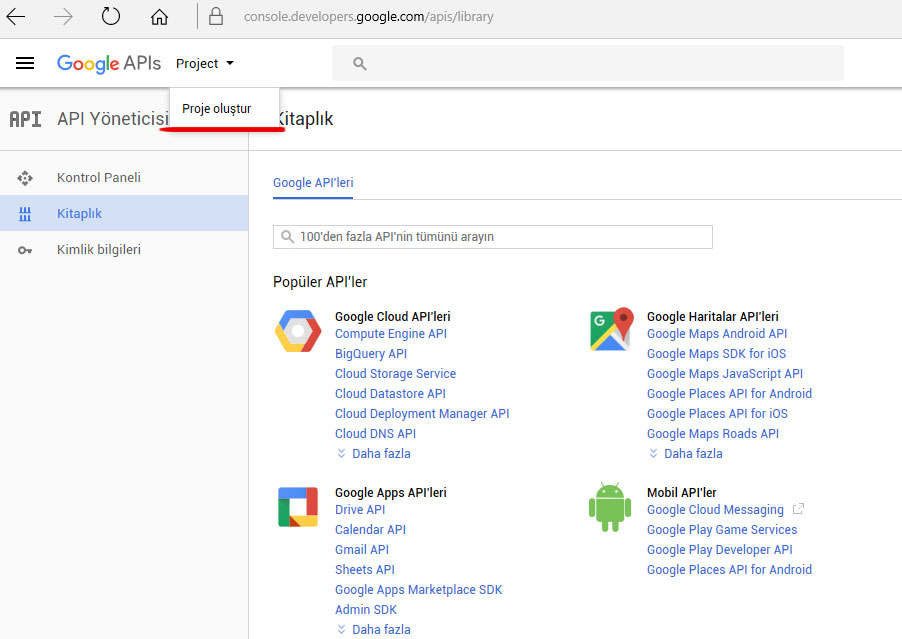
Task: Click the magnifier icon in top search bar
Action: [360, 63]
